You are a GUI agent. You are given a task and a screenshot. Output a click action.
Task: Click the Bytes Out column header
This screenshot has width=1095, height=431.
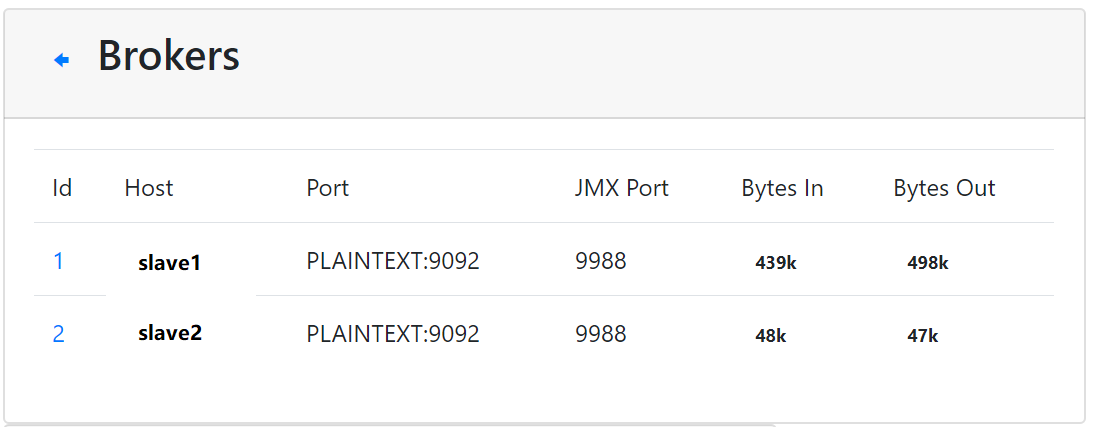944,188
